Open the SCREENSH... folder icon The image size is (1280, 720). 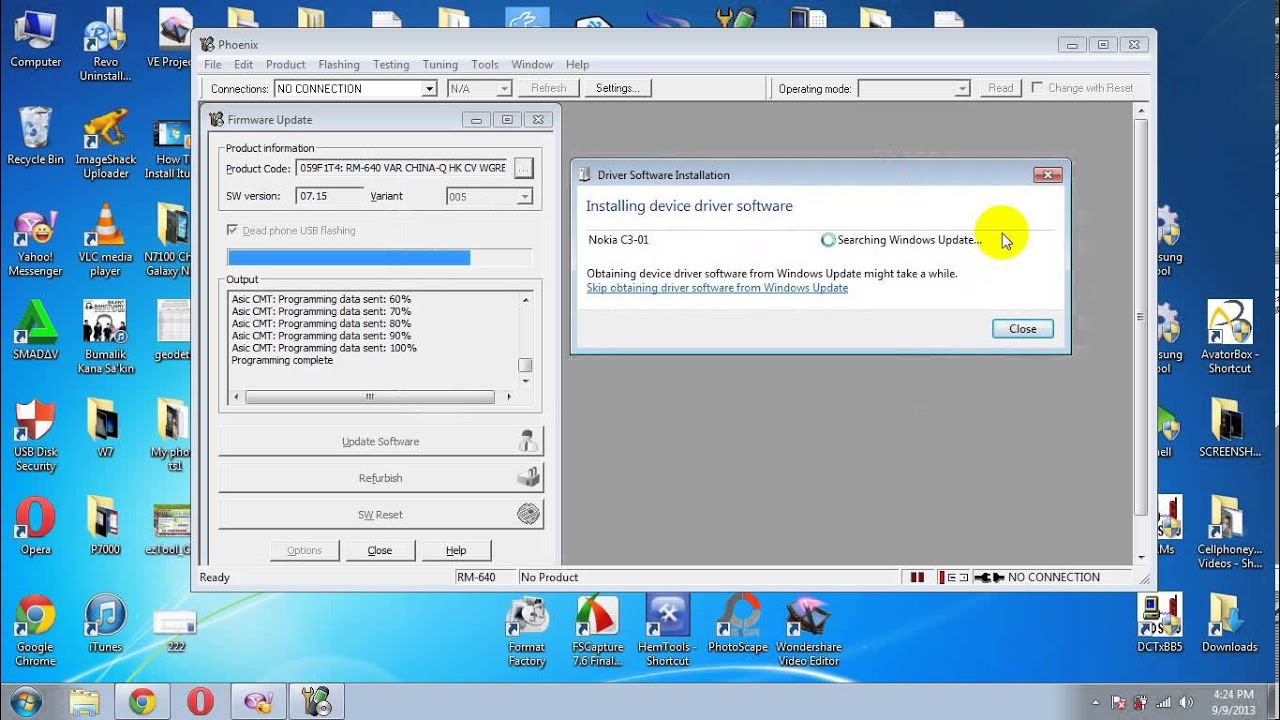1229,429
